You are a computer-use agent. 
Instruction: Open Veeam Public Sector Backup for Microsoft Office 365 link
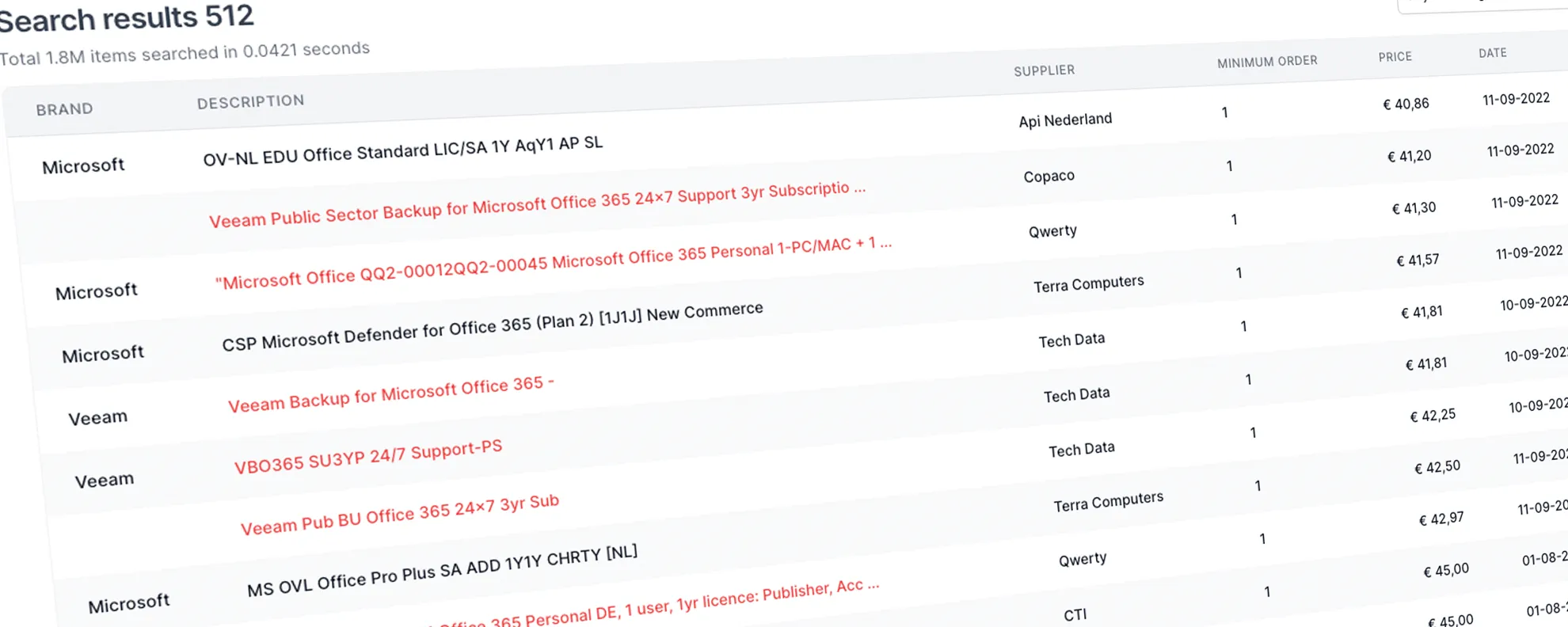click(x=537, y=205)
